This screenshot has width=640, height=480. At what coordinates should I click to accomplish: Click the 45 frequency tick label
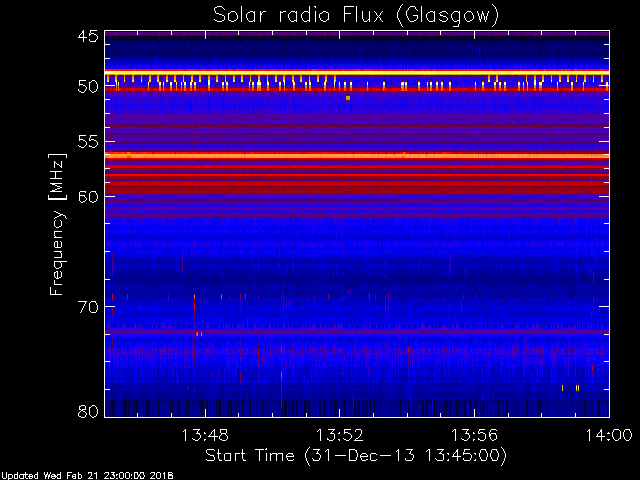(88, 37)
